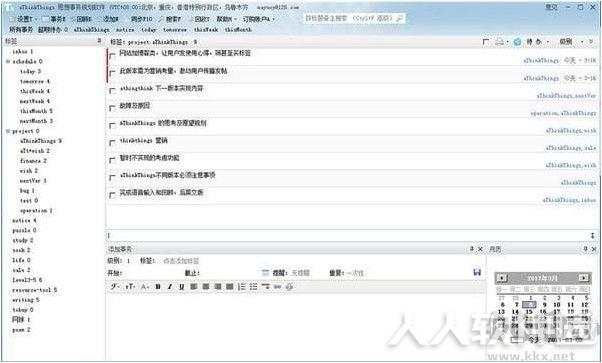Image resolution: width=602 pixels, height=363 pixels.
Task: Insert a bulleted list in editor
Action: tap(253, 287)
